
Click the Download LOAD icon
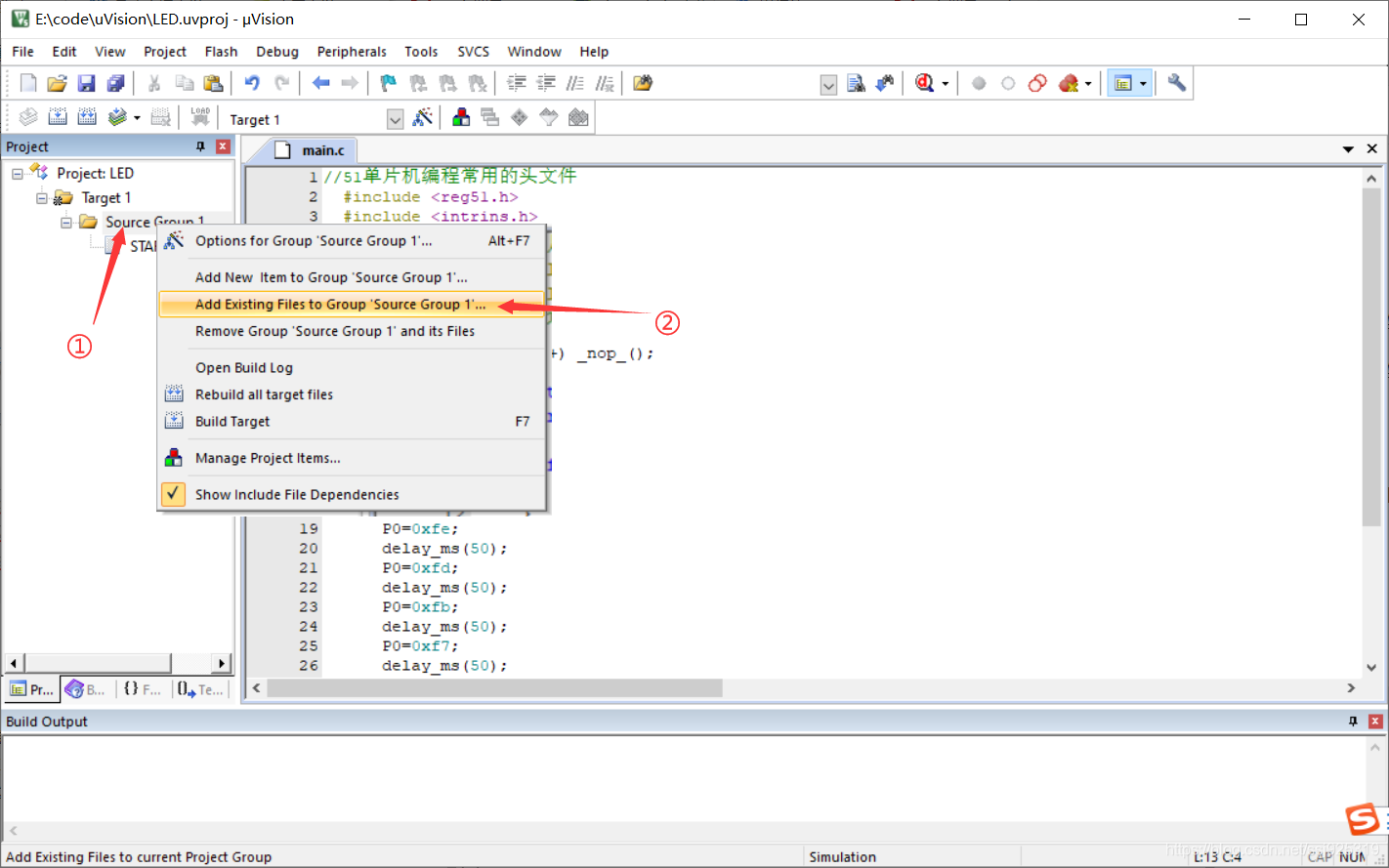[200, 118]
